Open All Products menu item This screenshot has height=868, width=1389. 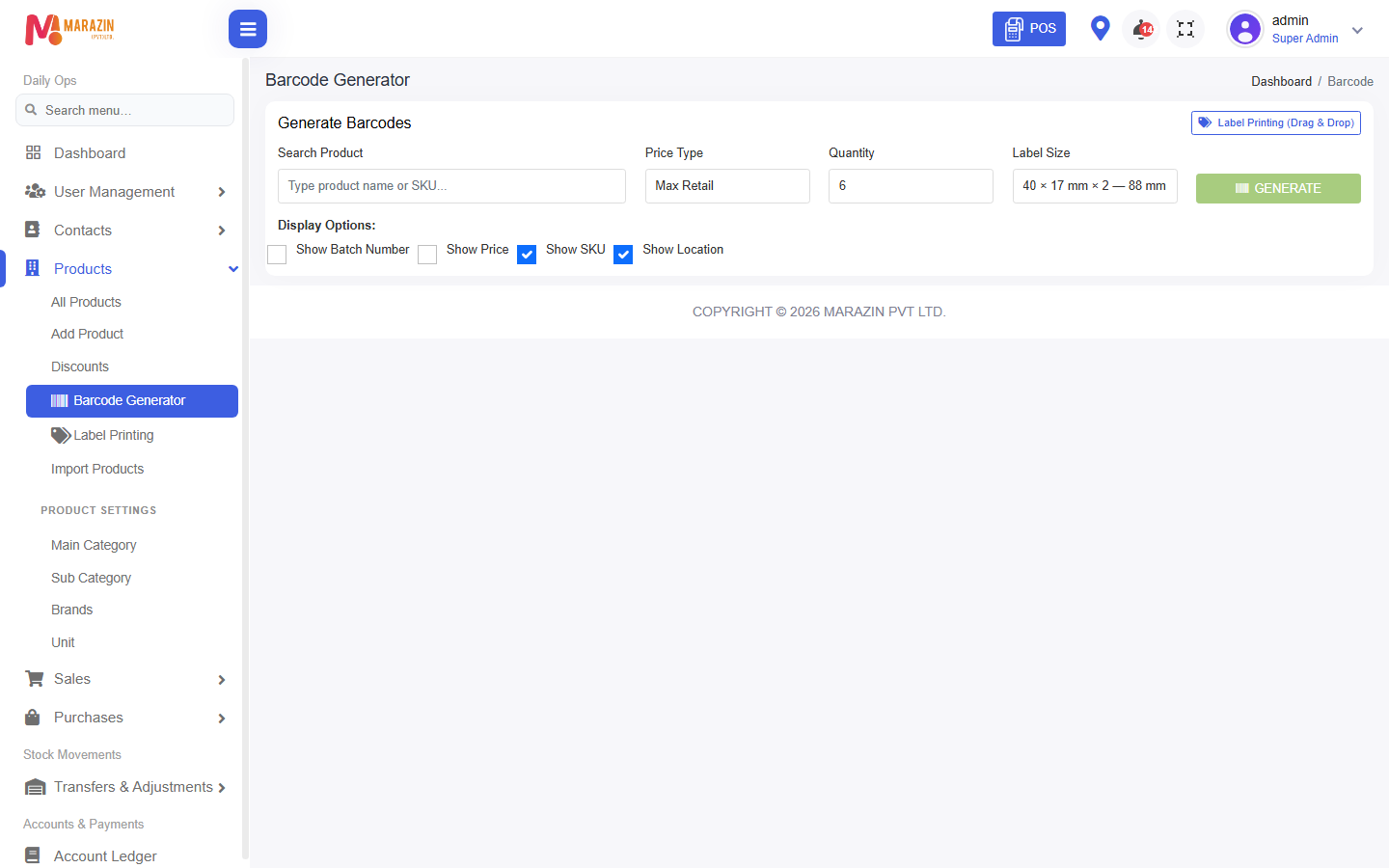pos(86,302)
